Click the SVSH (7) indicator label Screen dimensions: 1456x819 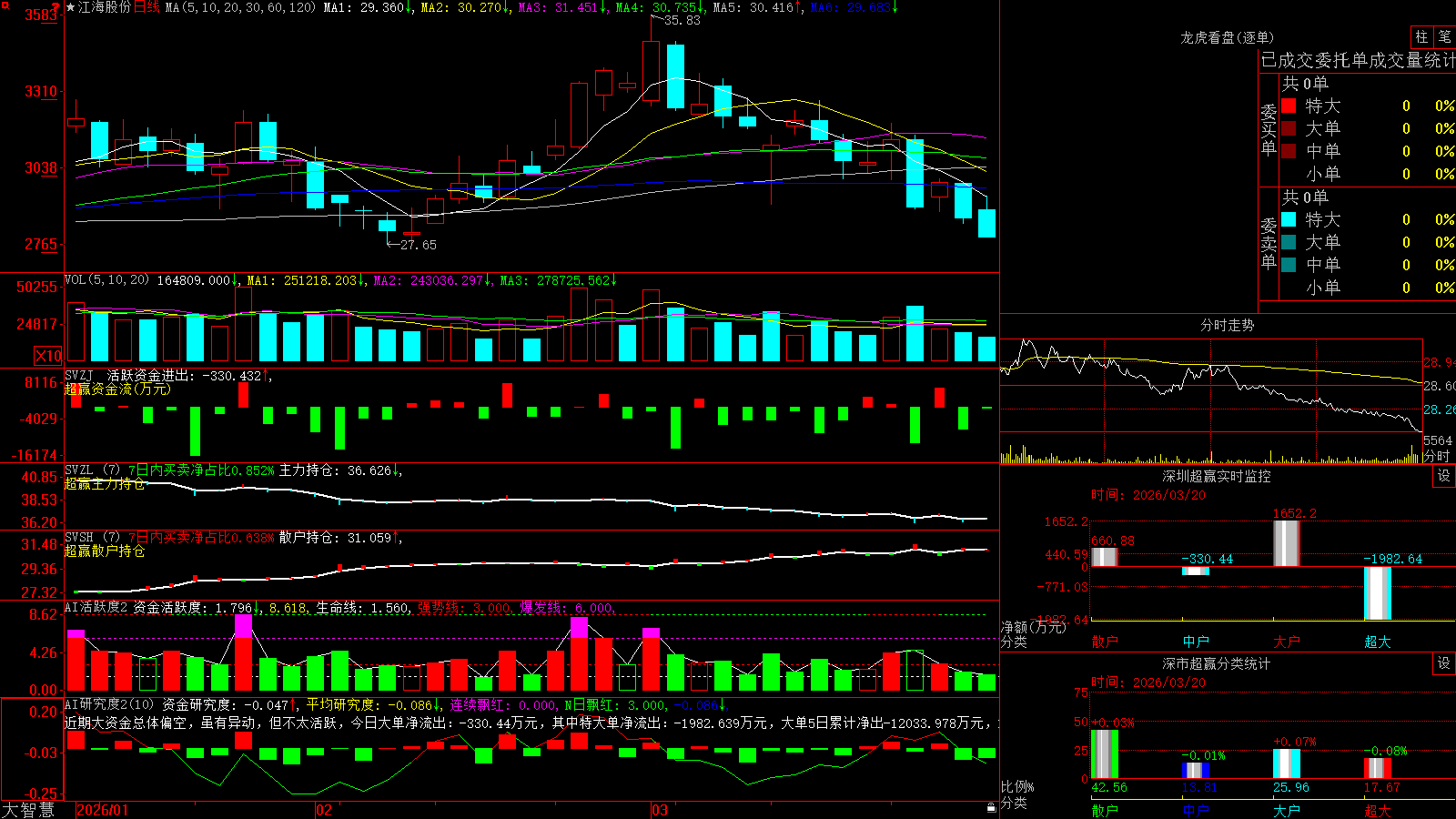point(92,538)
